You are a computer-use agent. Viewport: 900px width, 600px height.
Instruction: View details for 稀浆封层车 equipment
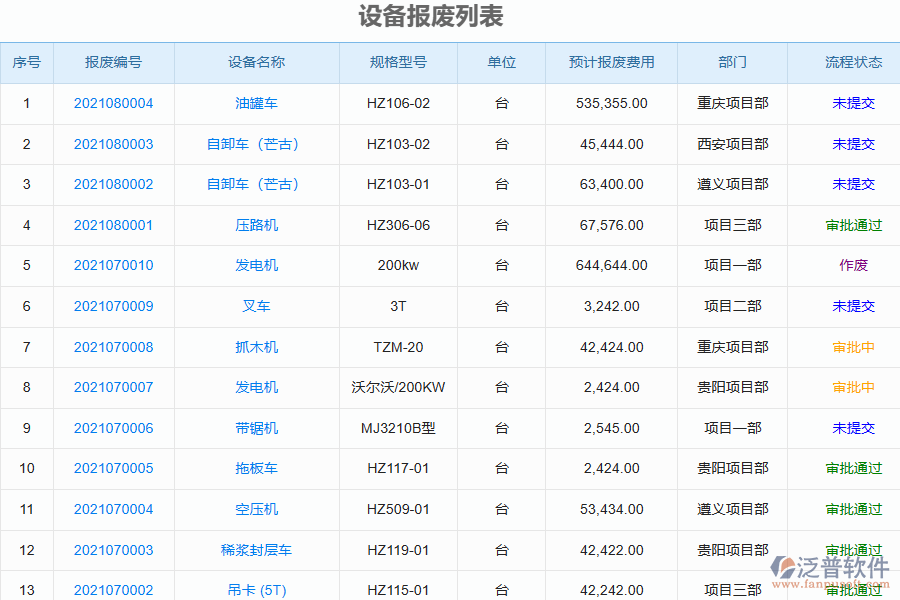[256, 549]
